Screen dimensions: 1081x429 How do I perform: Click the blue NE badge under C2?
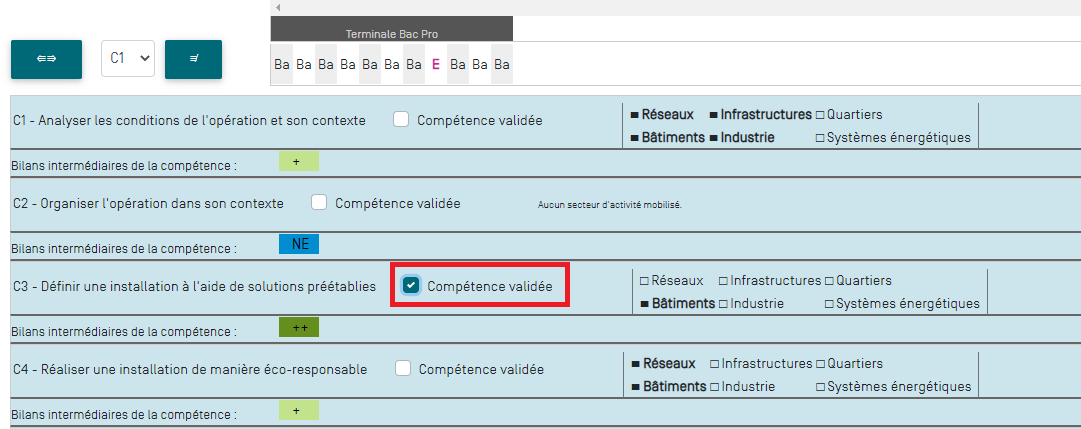pyautogui.click(x=299, y=245)
